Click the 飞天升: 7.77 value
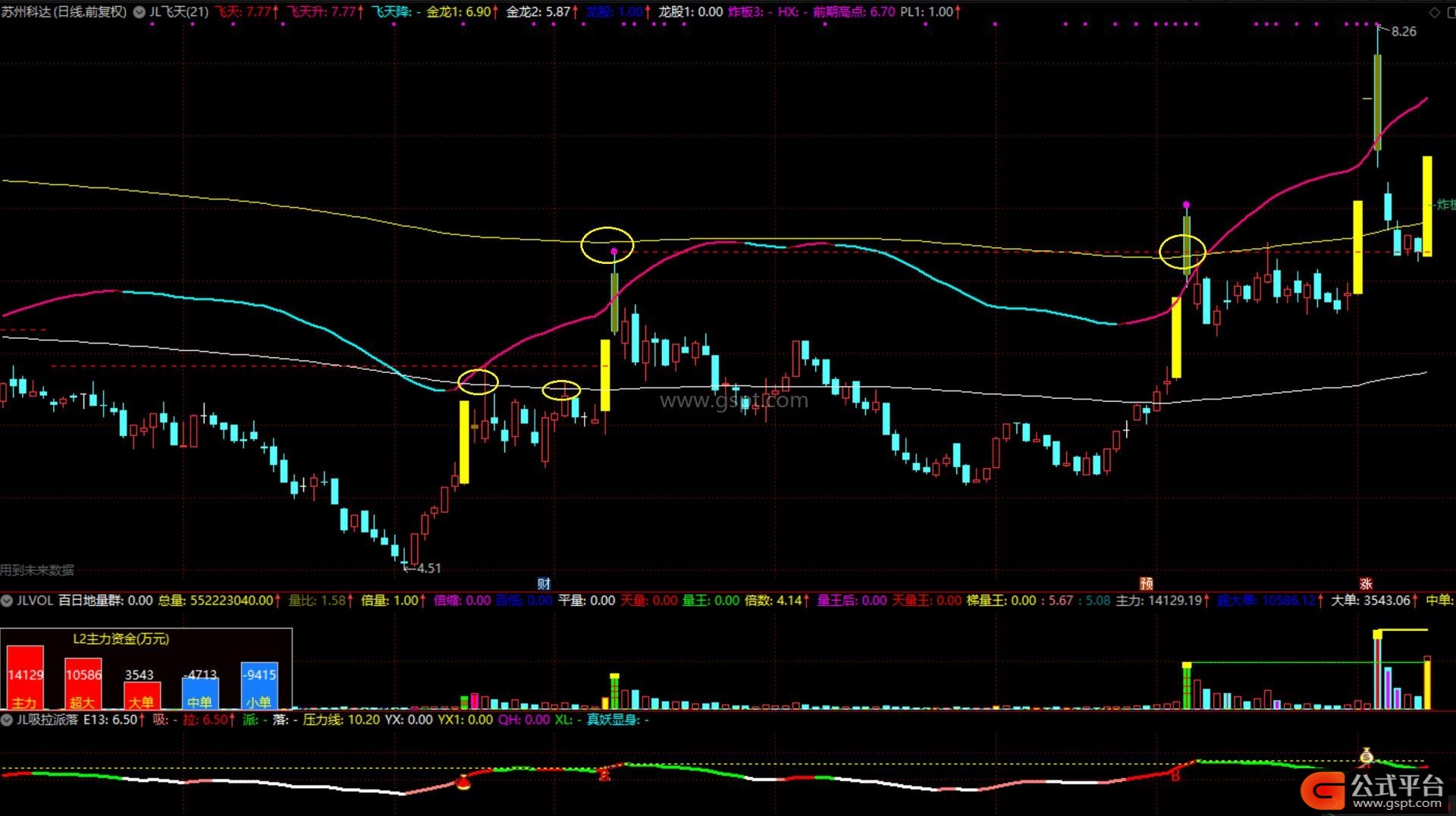The image size is (1456, 816). point(325,12)
